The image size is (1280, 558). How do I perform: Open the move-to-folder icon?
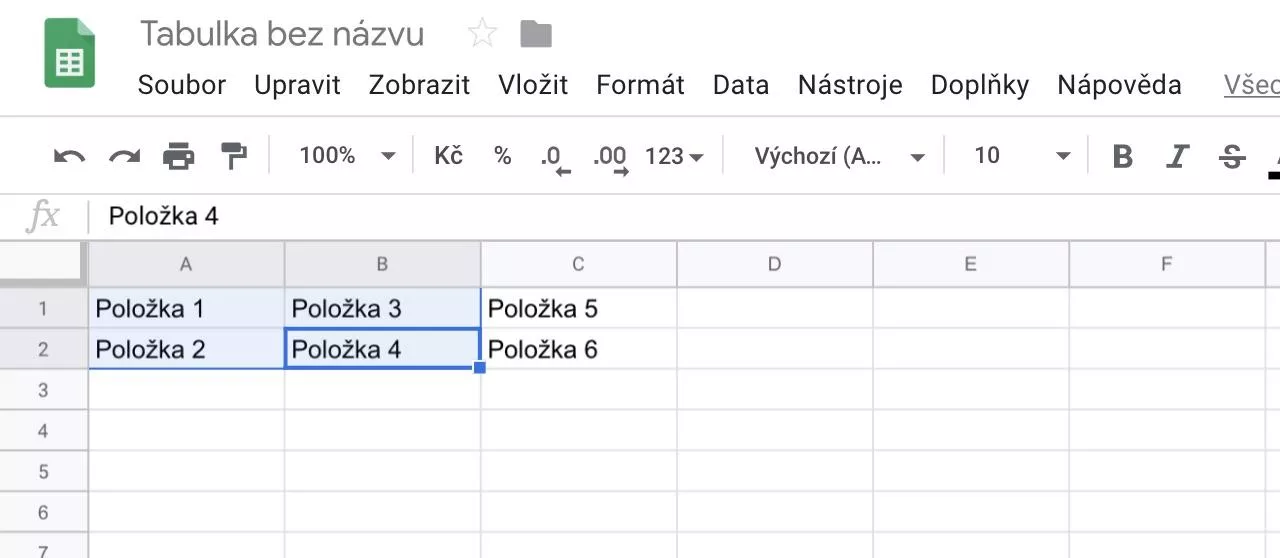point(536,34)
